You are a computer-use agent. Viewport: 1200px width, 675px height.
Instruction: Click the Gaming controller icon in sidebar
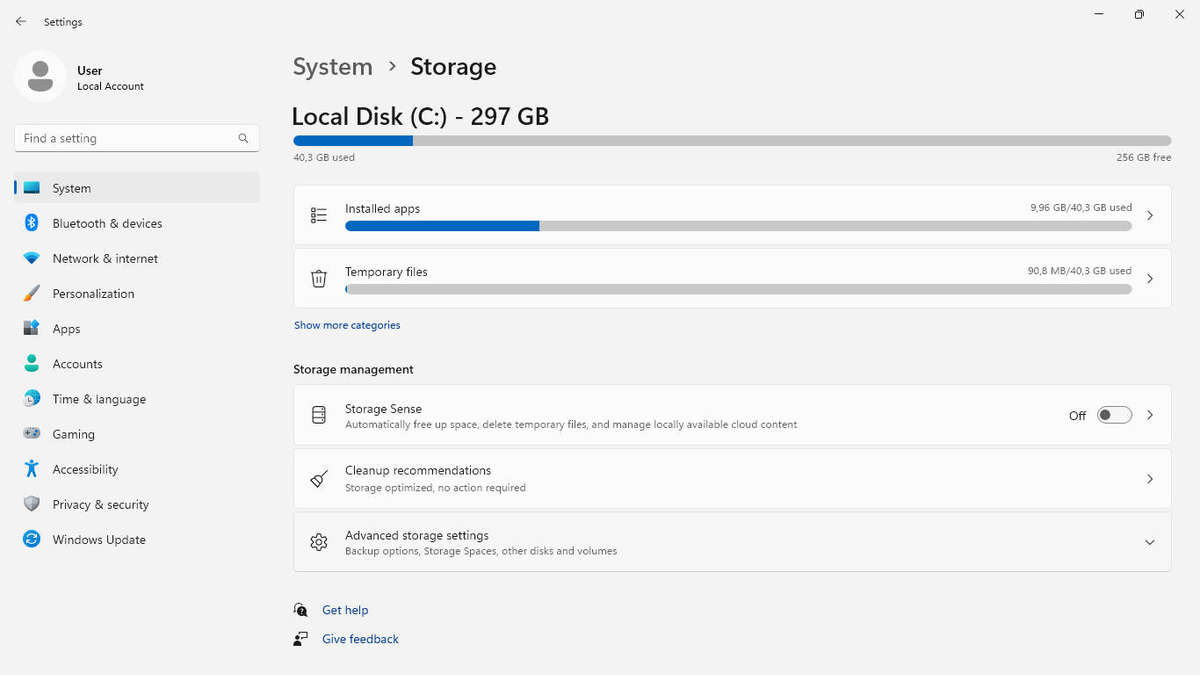32,434
